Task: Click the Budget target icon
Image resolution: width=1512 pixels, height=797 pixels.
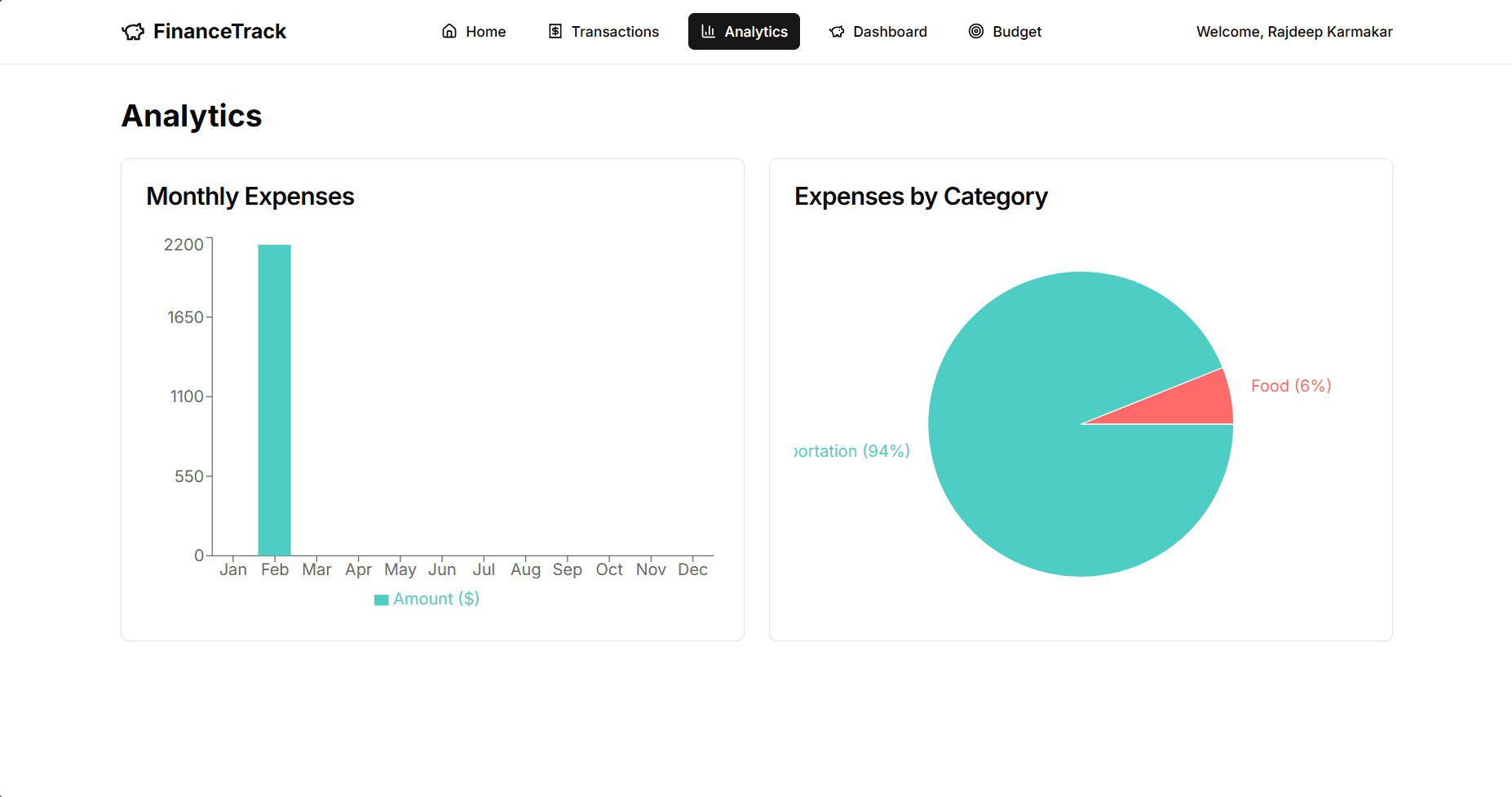Action: click(975, 31)
